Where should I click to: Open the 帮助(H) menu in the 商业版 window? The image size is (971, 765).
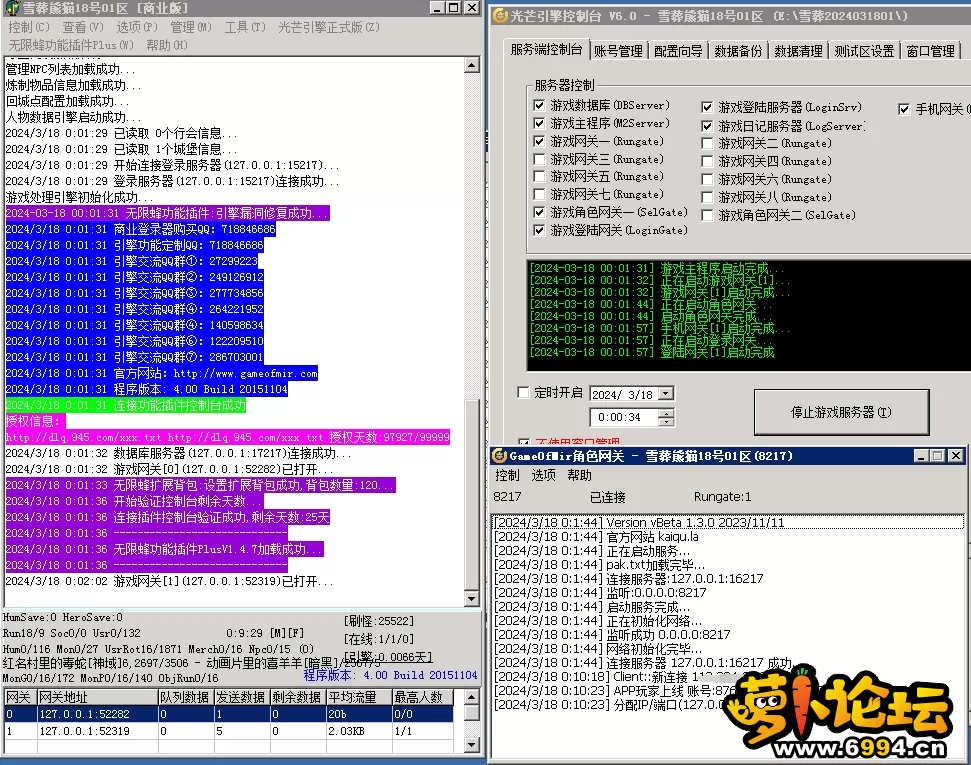tap(167, 45)
